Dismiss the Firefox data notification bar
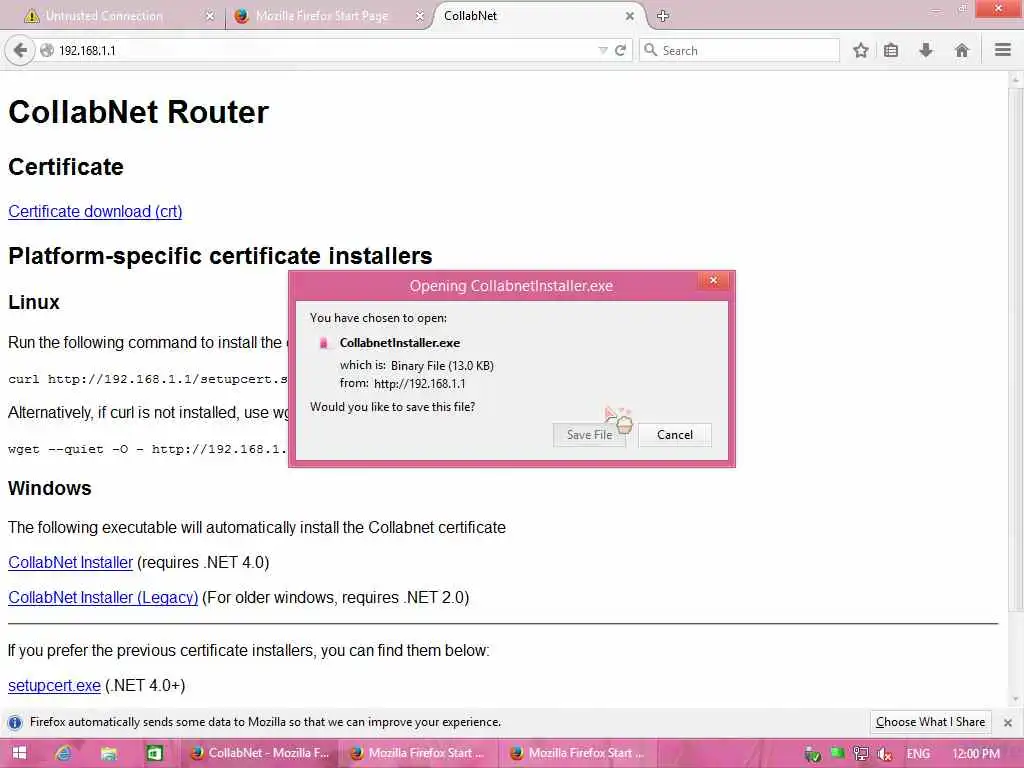The image size is (1024, 768). click(x=1008, y=722)
